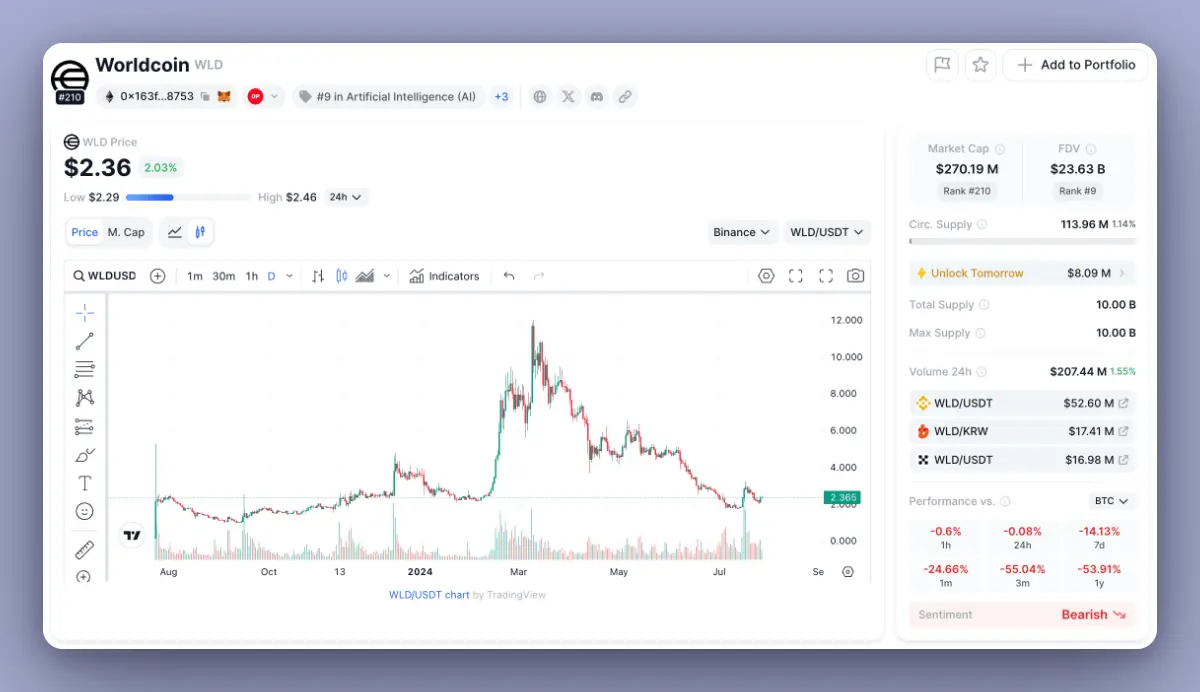
Task: Undo the last chart action
Action: [509, 275]
